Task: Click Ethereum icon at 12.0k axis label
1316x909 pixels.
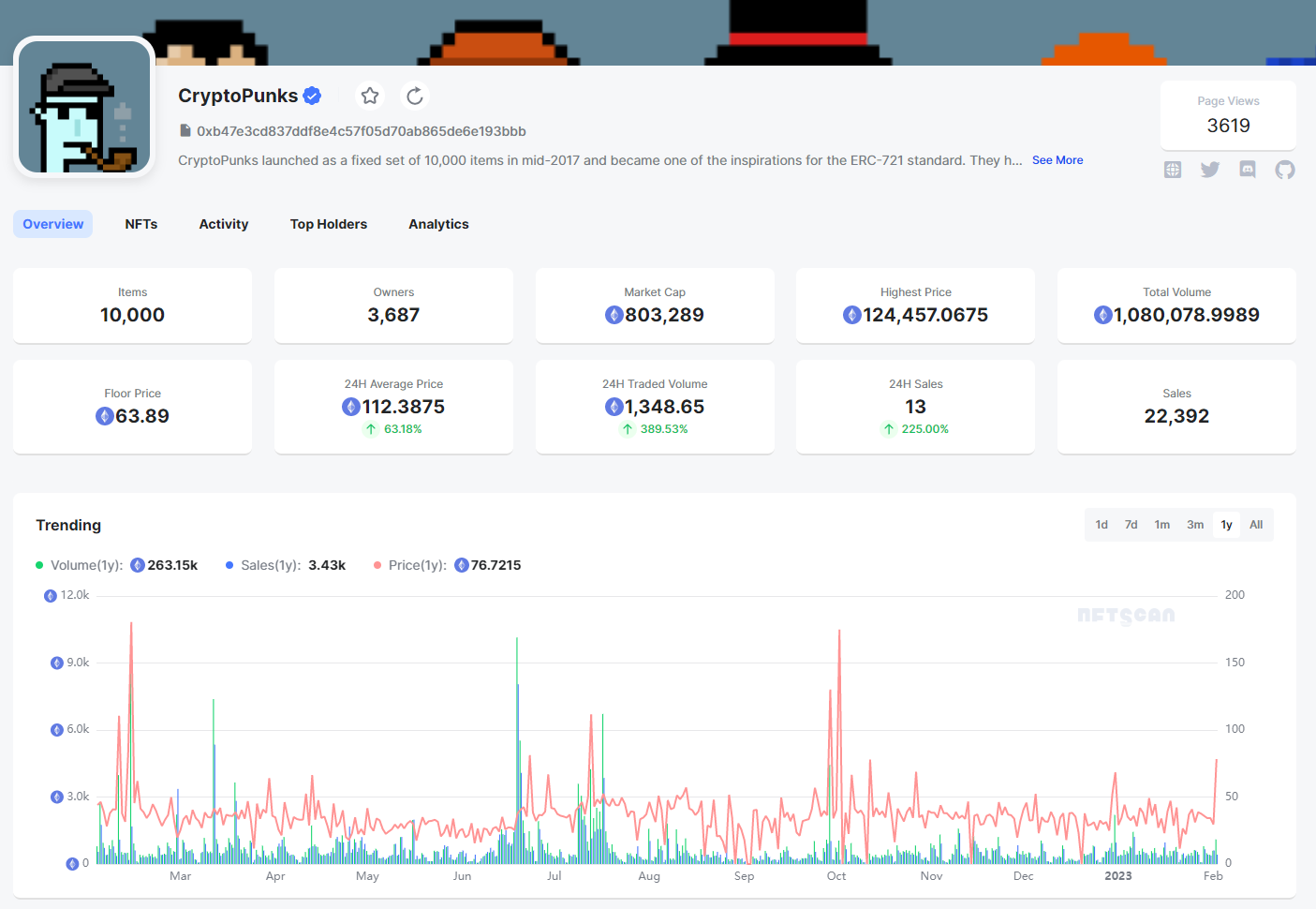Action: 51,596
